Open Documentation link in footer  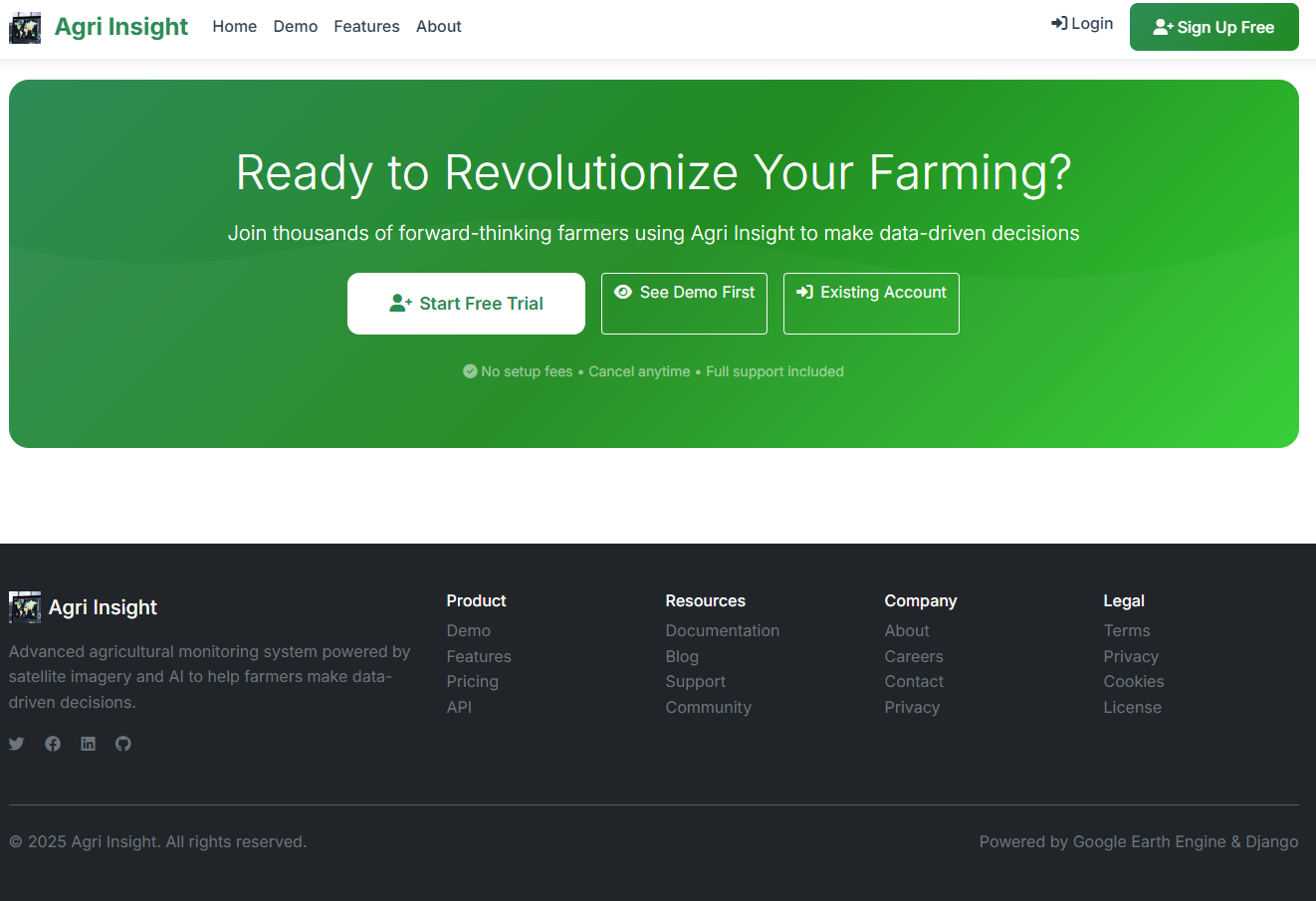(x=723, y=631)
